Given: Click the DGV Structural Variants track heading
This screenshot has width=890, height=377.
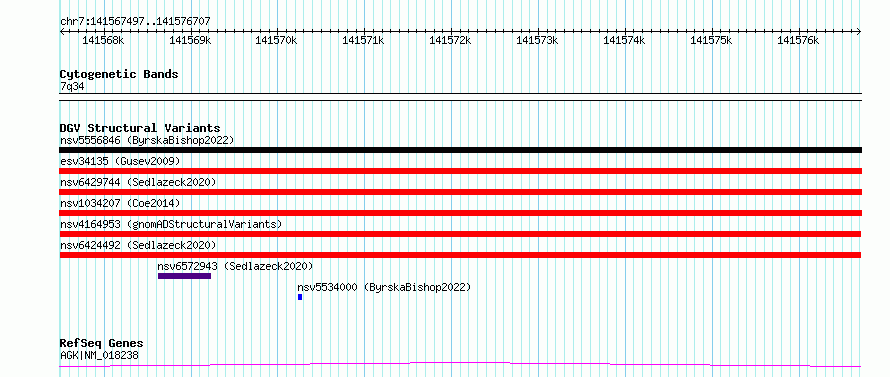Looking at the screenshot, I should pos(140,128).
